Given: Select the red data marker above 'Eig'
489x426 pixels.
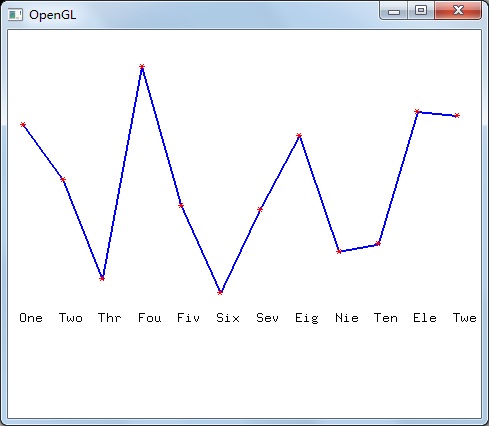Looking at the screenshot, I should (x=299, y=135).
